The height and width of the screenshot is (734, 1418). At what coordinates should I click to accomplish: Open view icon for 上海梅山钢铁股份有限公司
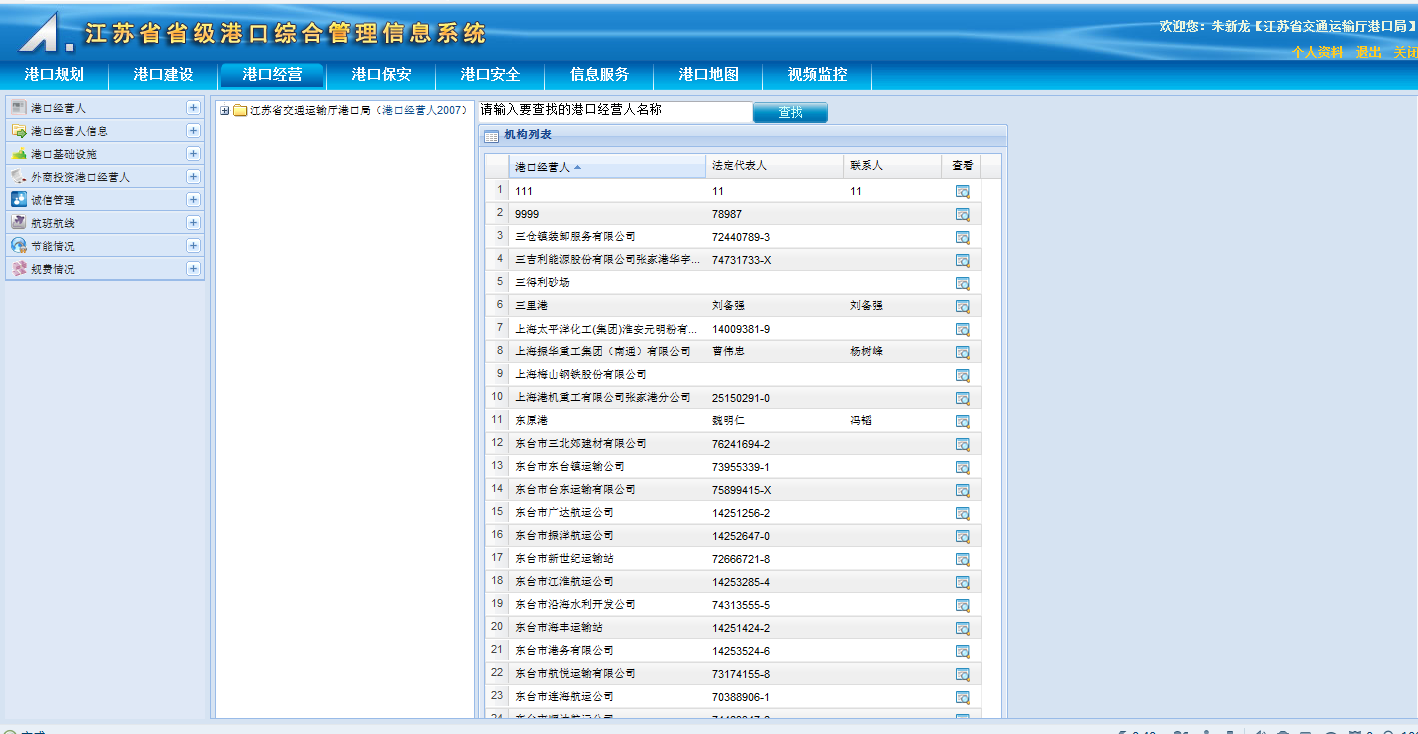(x=962, y=375)
